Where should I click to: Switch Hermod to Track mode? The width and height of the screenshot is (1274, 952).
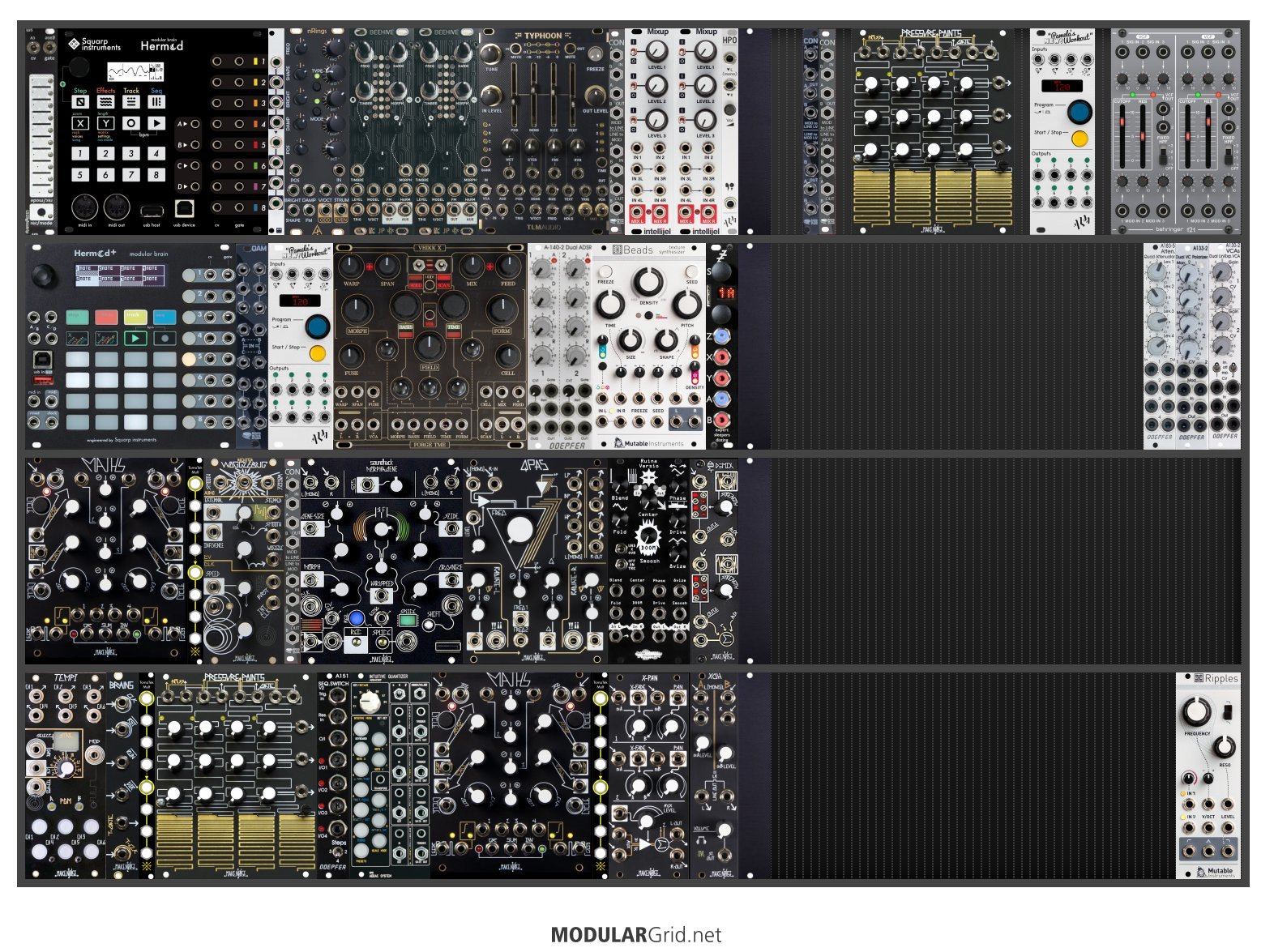131,102
